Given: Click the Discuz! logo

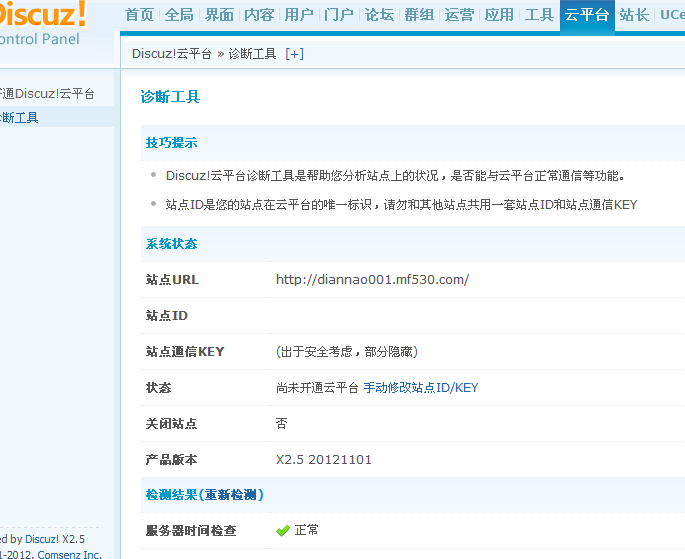Looking at the screenshot, I should (43, 15).
